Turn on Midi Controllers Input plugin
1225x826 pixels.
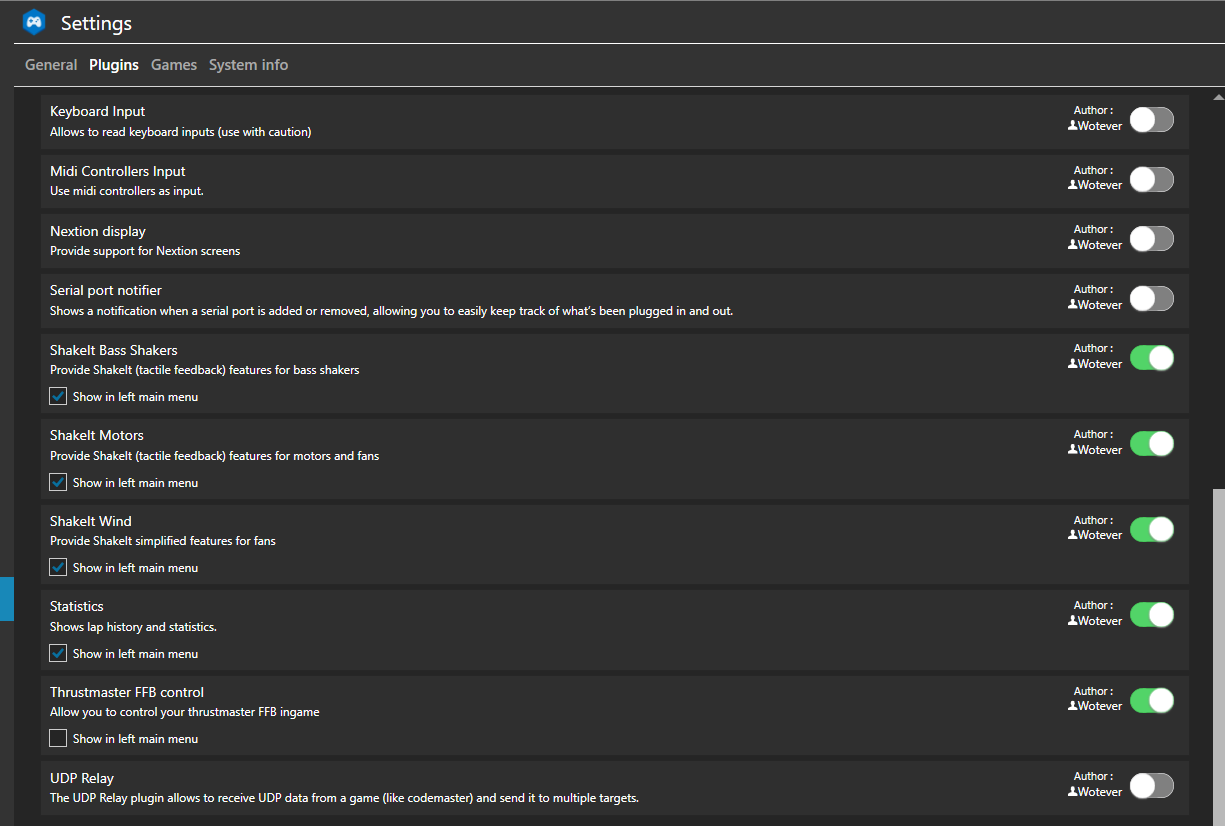coord(1152,179)
